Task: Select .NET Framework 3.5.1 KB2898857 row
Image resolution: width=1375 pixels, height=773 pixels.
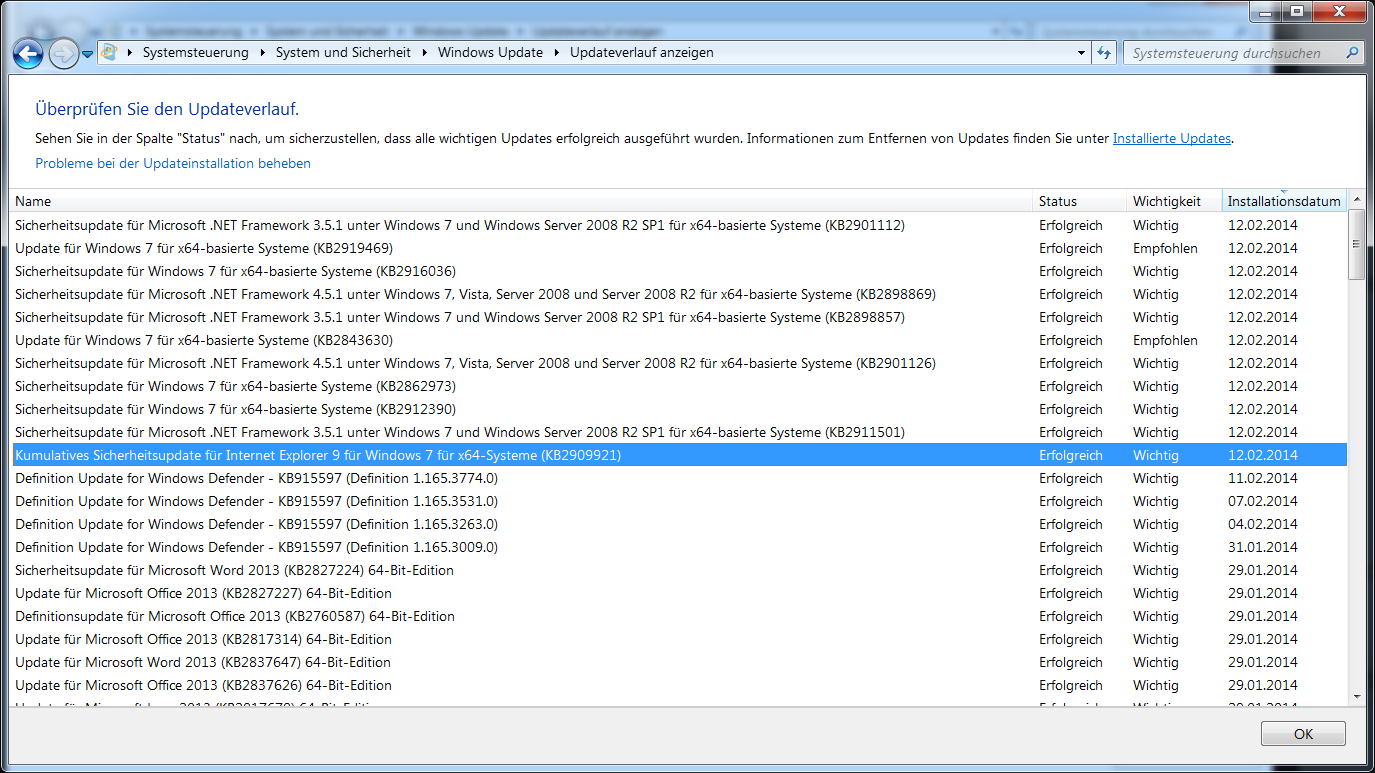Action: (x=679, y=317)
